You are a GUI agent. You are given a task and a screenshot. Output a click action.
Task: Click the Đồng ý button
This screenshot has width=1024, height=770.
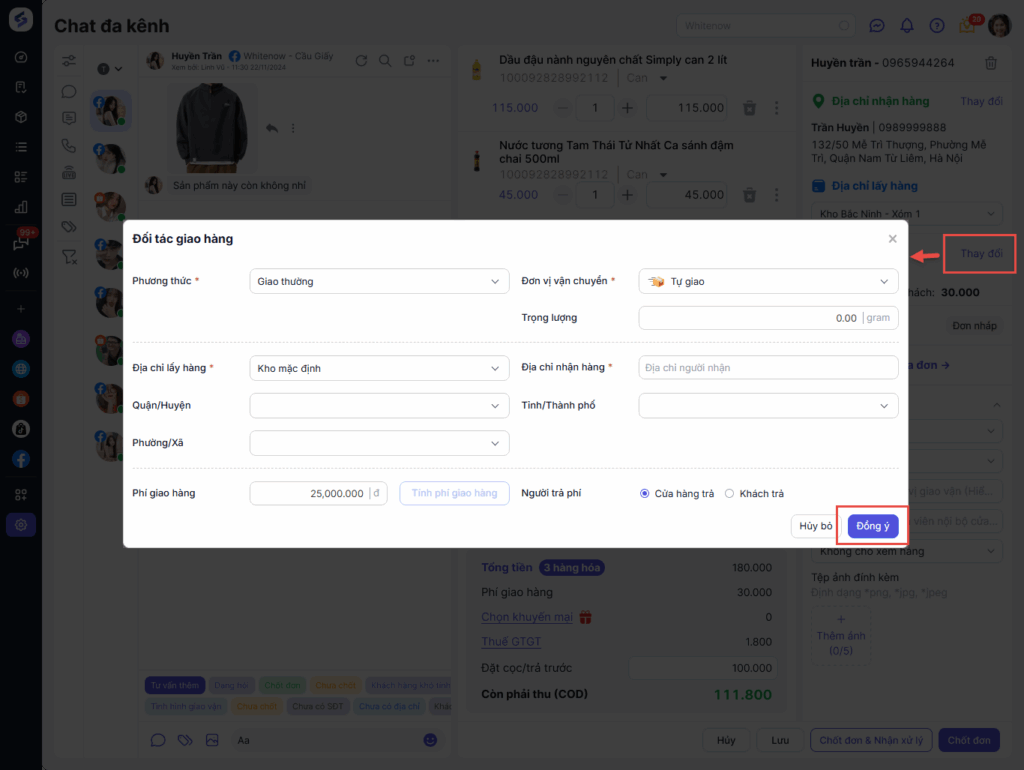tap(873, 526)
